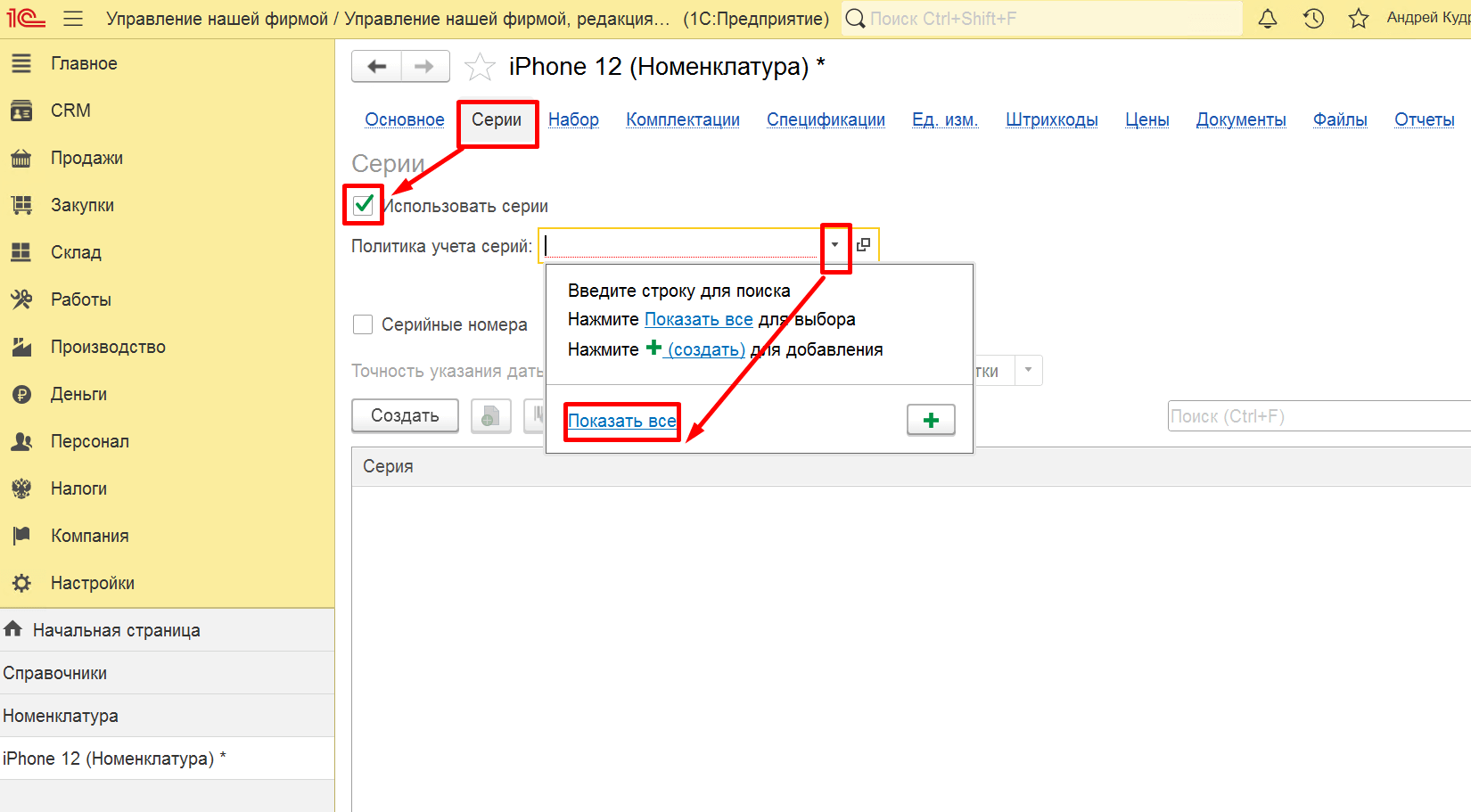The image size is (1471, 812).
Task: Open the Ед. изм. tab
Action: [945, 119]
